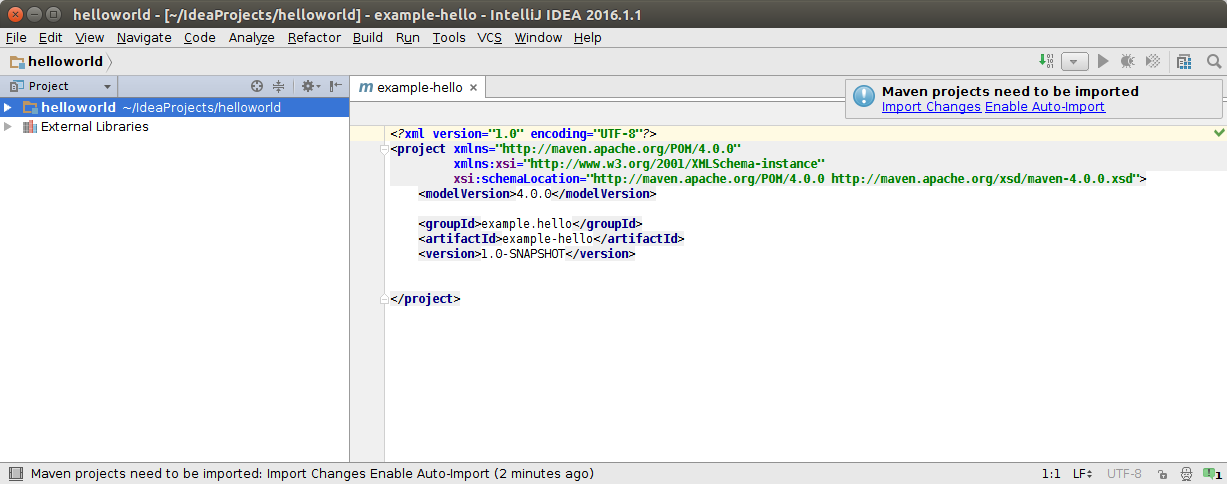
Task: Open the run configuration dropdown
Action: coord(1075,61)
